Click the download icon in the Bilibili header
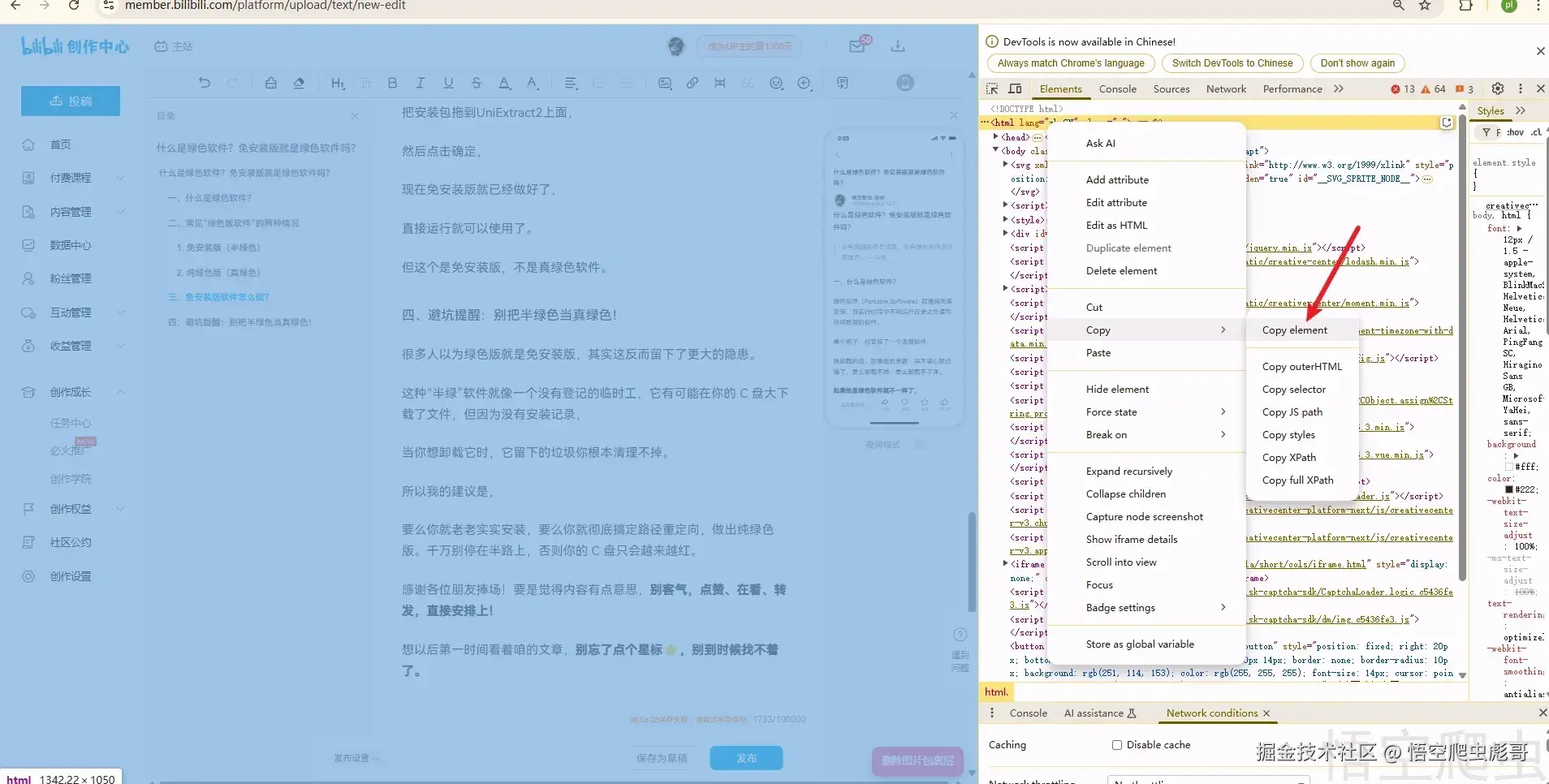 pyautogui.click(x=898, y=46)
